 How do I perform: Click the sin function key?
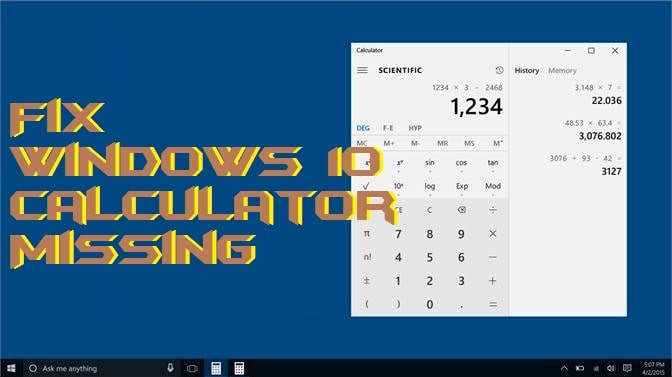430,163
